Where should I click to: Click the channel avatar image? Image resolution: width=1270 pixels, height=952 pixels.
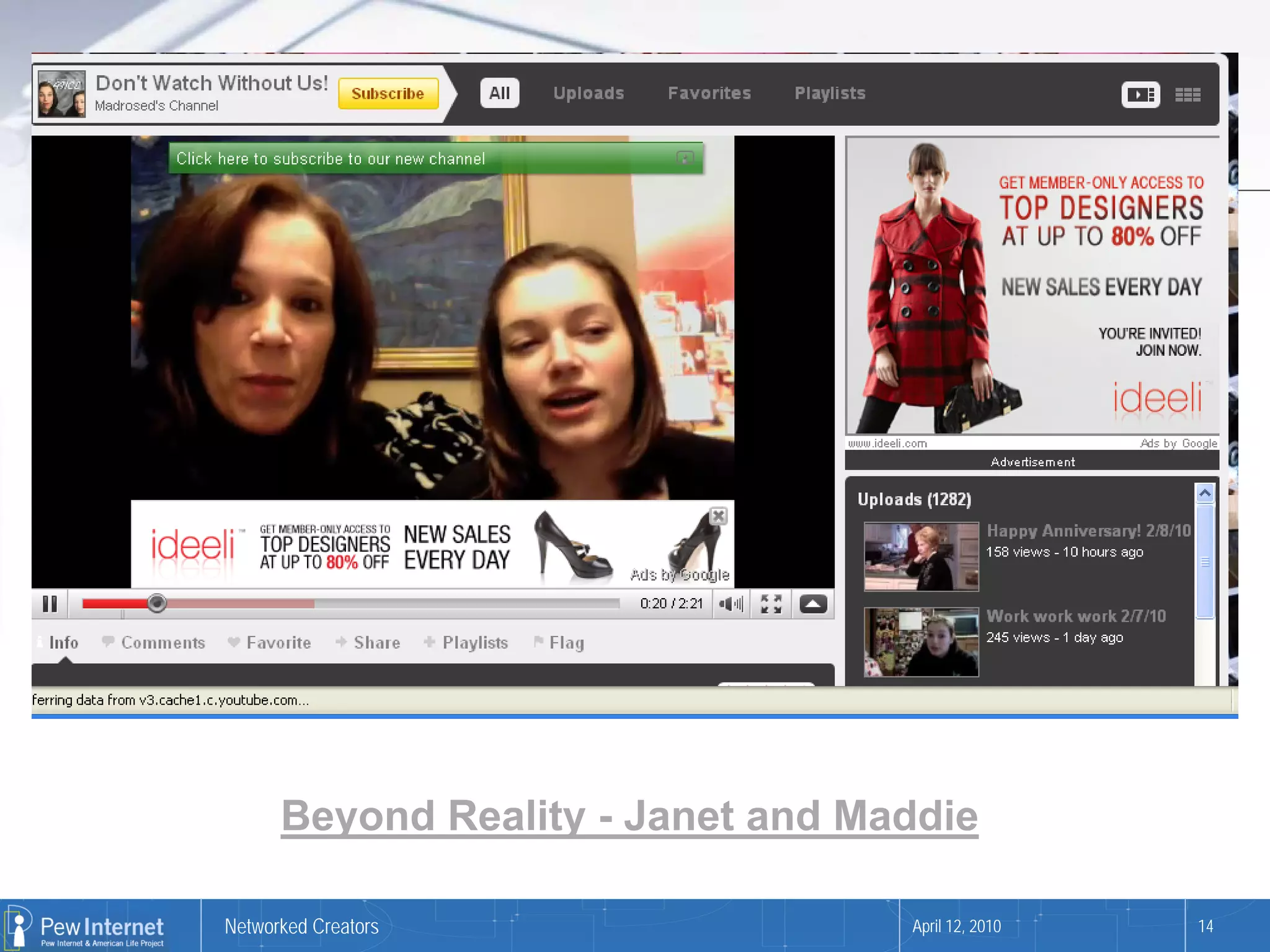point(61,94)
